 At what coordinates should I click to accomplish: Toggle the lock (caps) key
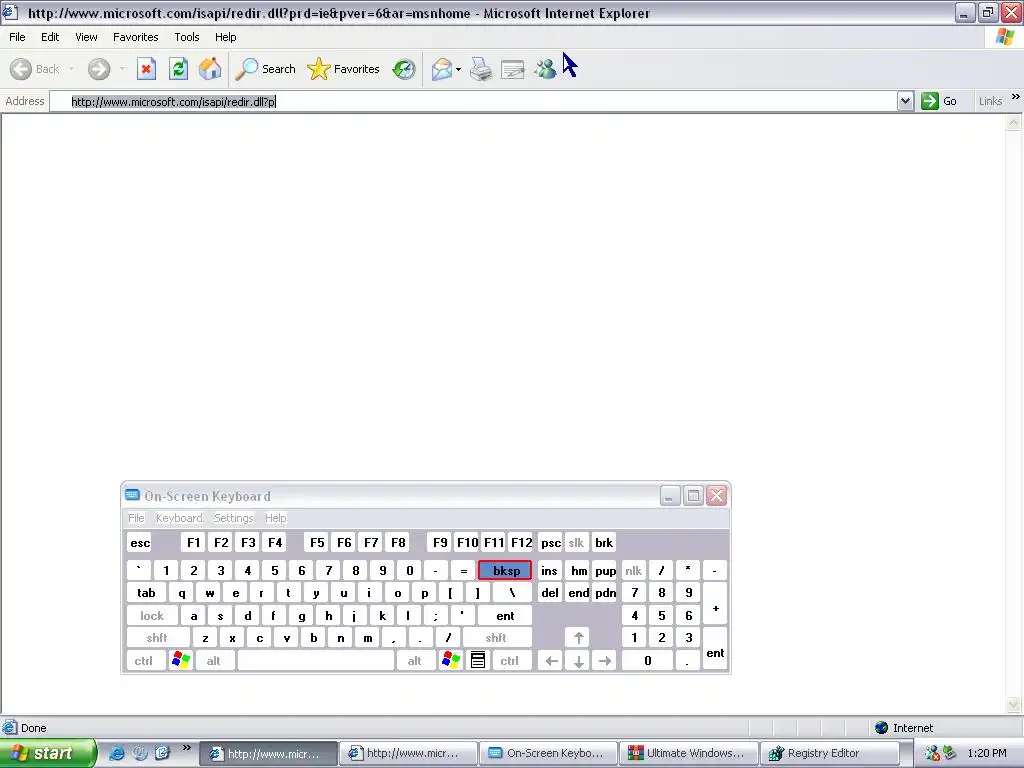(152, 616)
